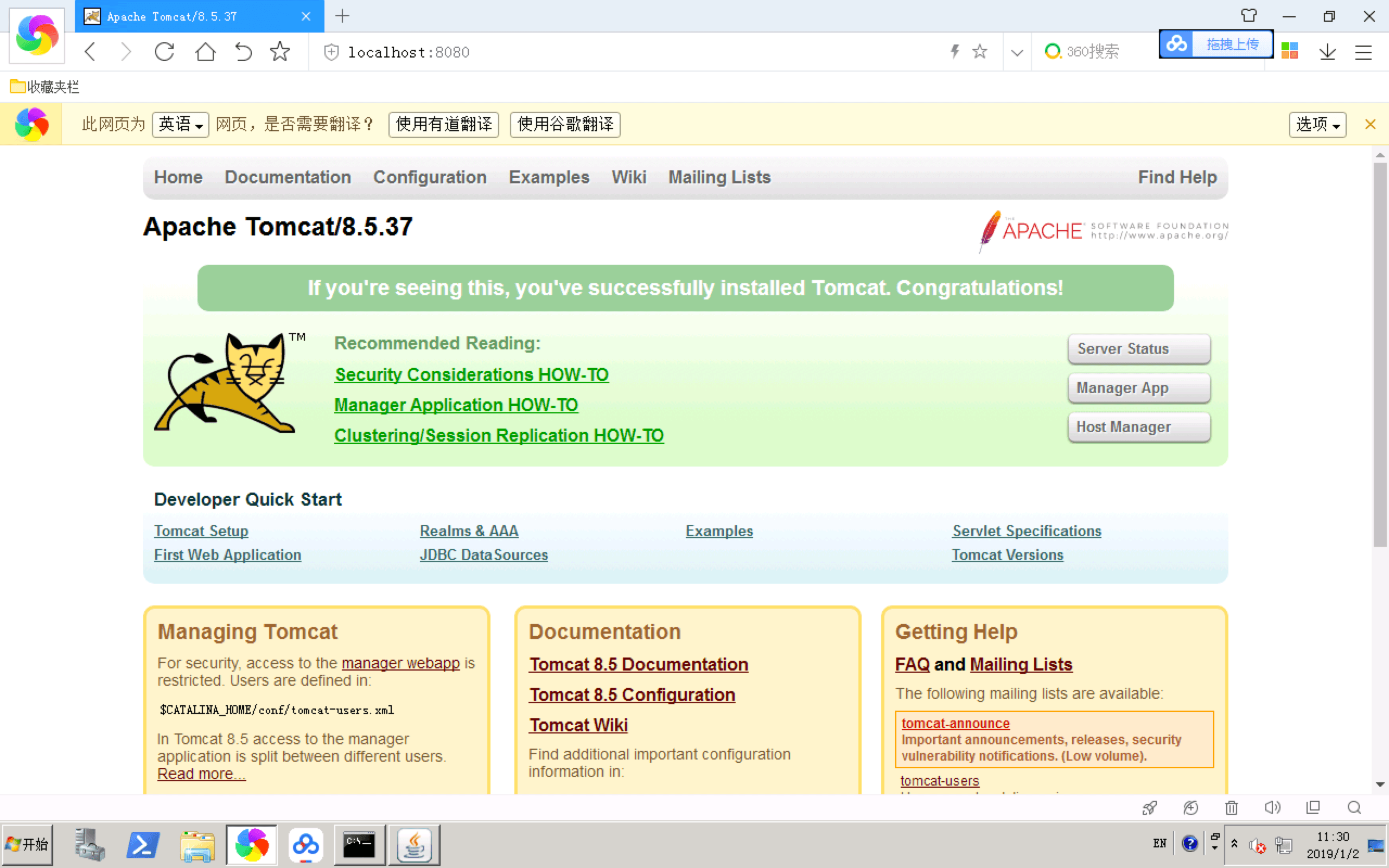Open the tomcat-announce mailing list link

(x=955, y=723)
